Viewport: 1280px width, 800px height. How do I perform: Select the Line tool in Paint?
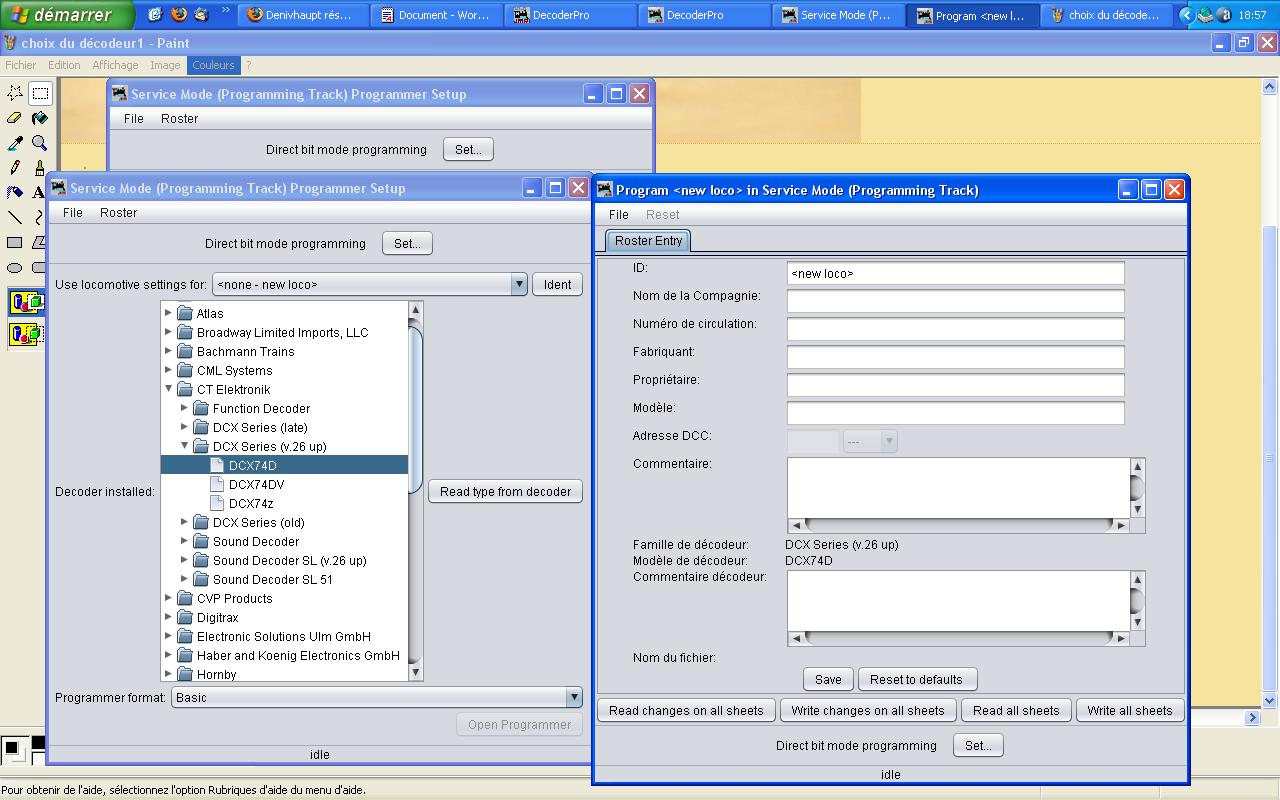coord(15,217)
